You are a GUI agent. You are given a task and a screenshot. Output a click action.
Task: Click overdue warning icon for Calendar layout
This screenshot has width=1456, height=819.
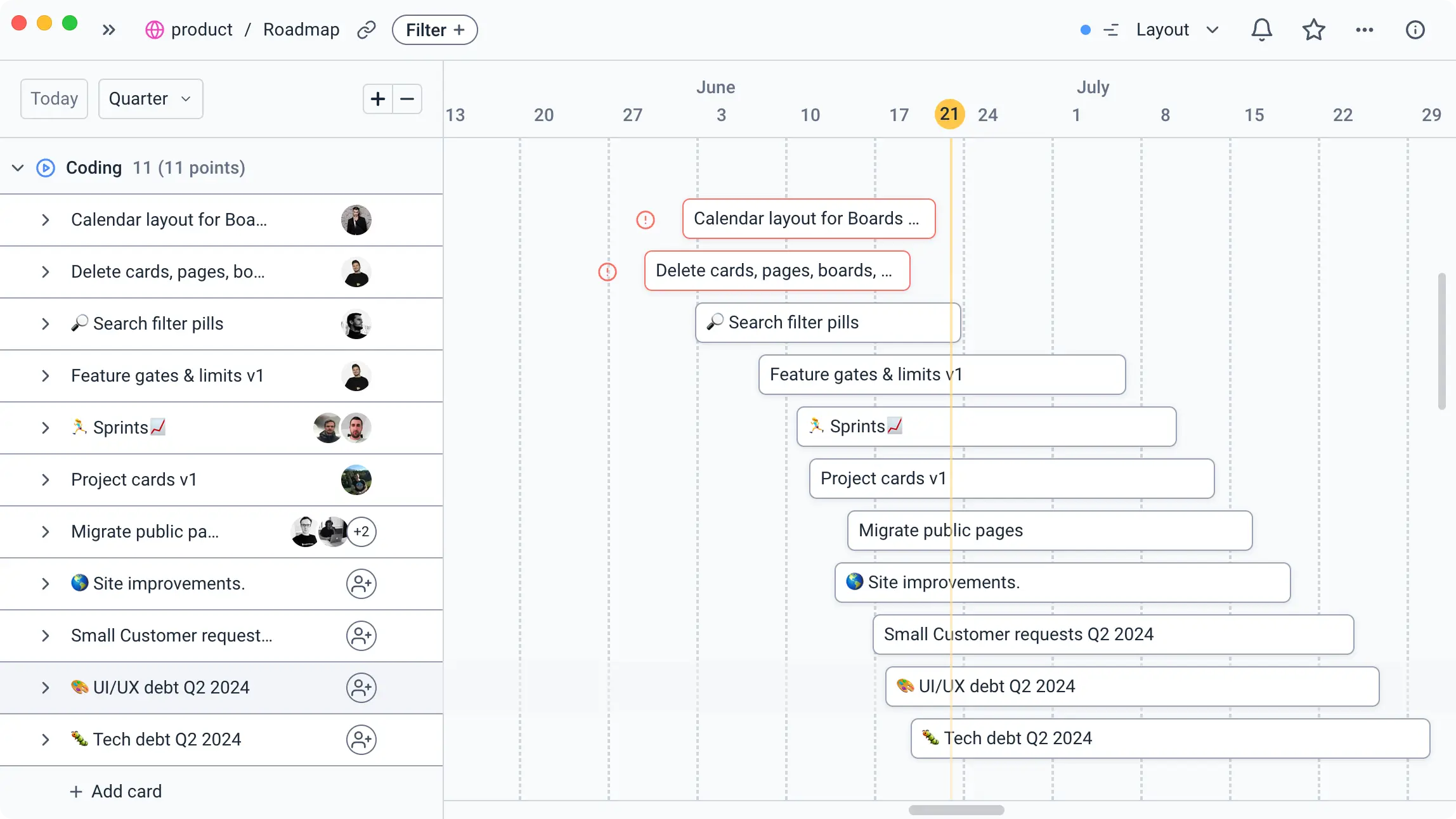[x=645, y=220]
